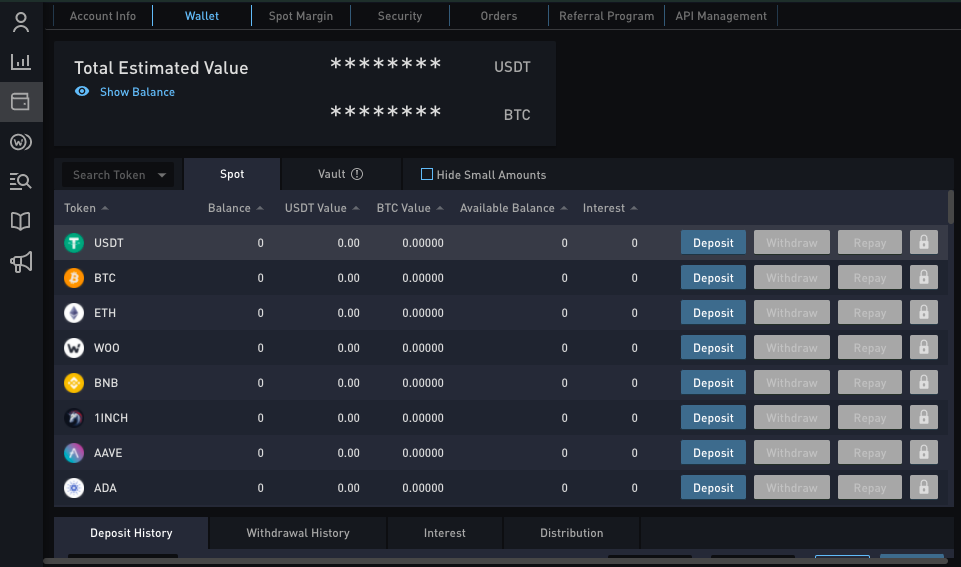
Task: Click the BTC token logo
Action: click(x=74, y=278)
